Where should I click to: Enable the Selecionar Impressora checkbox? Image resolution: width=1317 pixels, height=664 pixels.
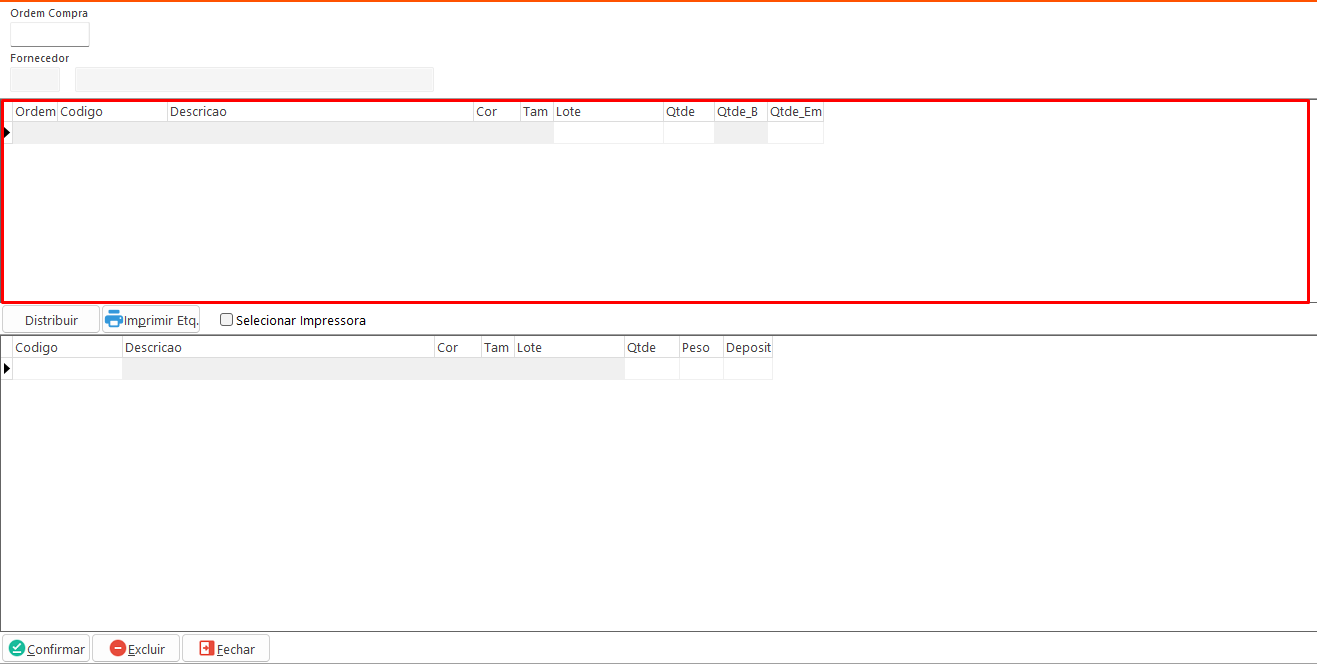pos(227,320)
